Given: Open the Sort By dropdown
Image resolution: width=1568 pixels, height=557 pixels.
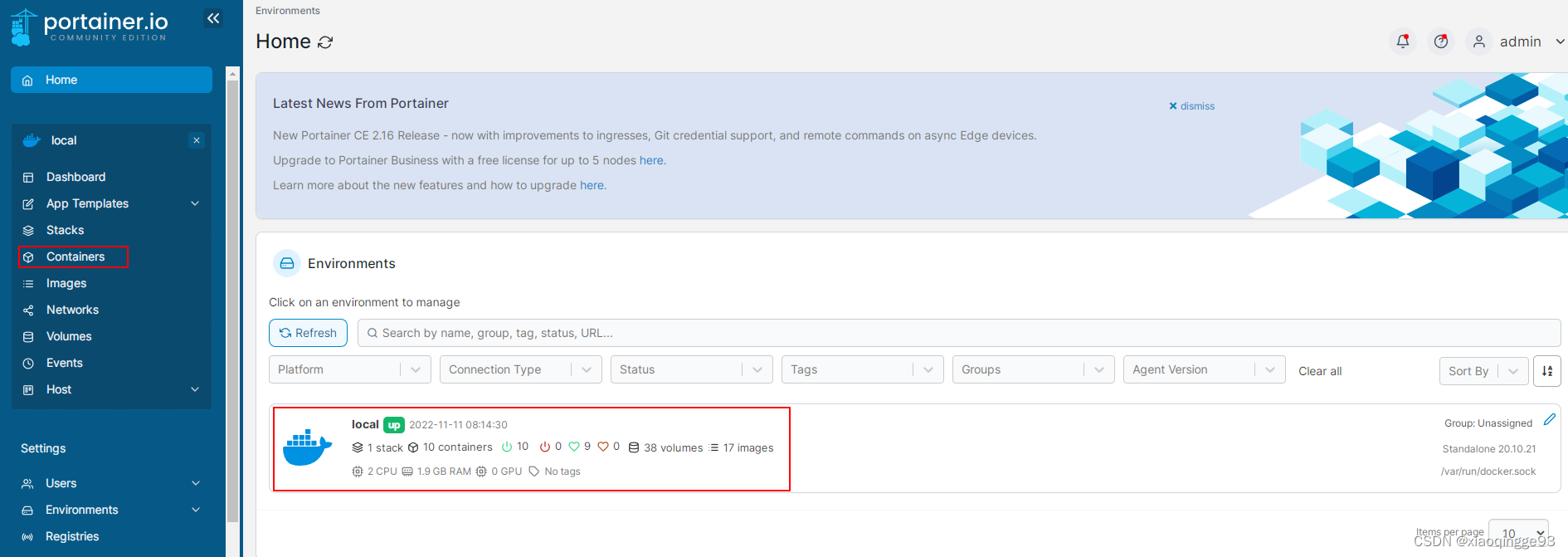Looking at the screenshot, I should pos(1484,371).
